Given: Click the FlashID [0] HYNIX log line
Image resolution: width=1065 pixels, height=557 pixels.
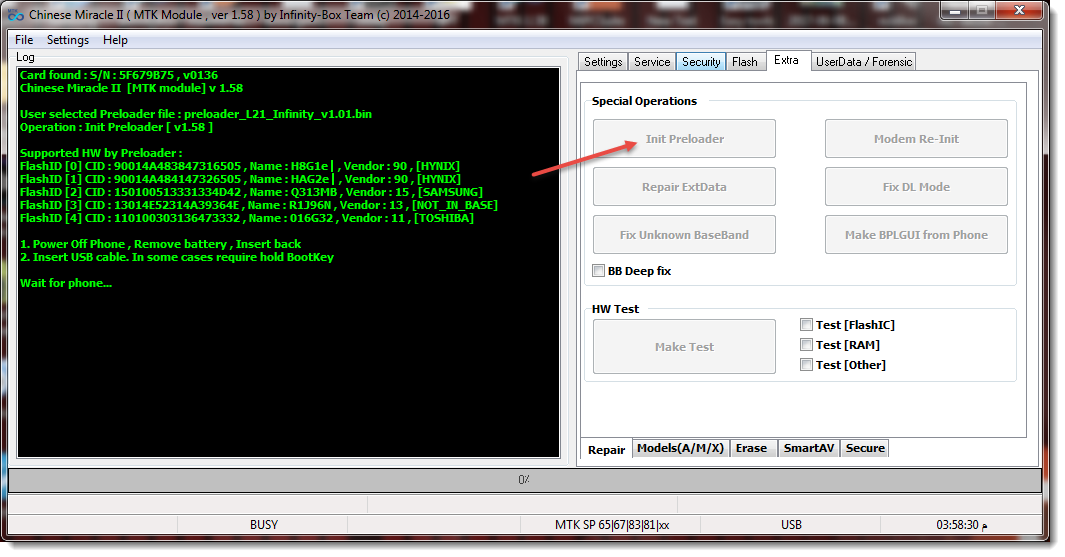Looking at the screenshot, I should point(240,166).
